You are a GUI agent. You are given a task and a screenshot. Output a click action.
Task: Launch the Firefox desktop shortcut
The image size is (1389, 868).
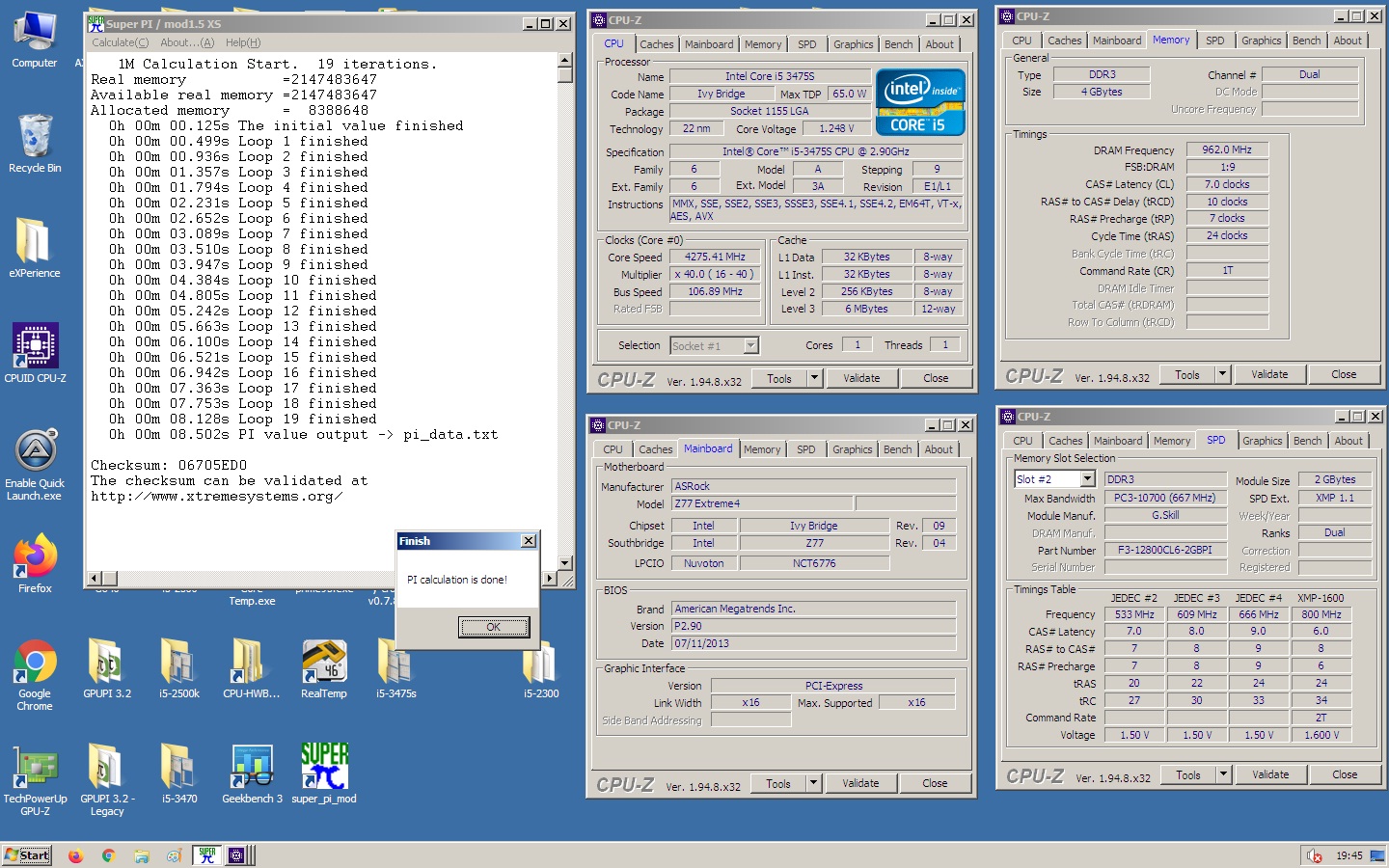pyautogui.click(x=35, y=563)
